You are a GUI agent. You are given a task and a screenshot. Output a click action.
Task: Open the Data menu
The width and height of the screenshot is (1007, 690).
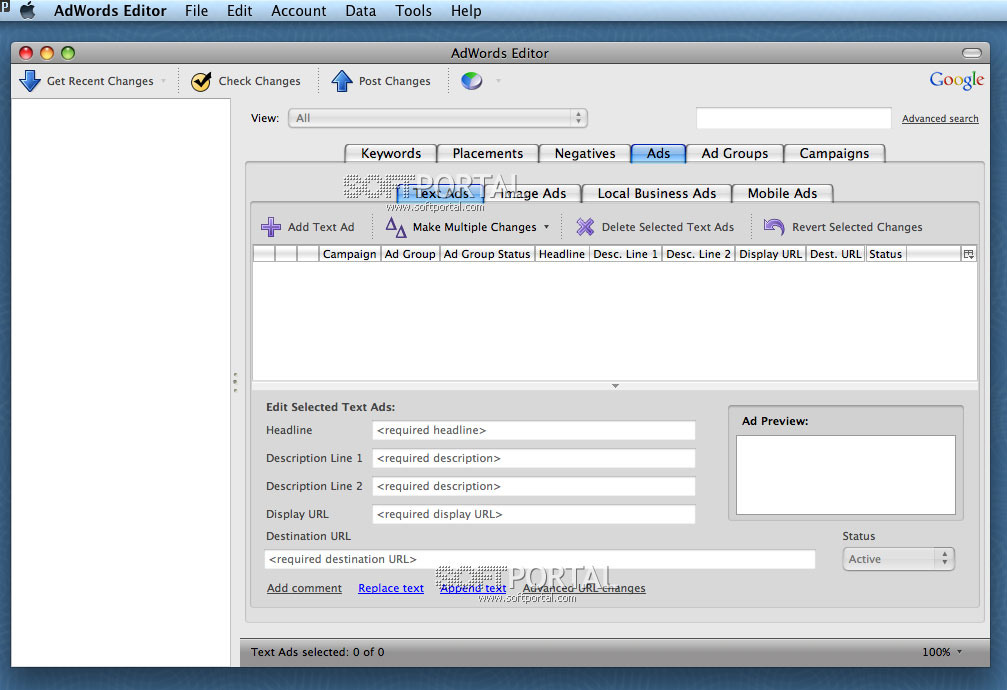click(360, 11)
